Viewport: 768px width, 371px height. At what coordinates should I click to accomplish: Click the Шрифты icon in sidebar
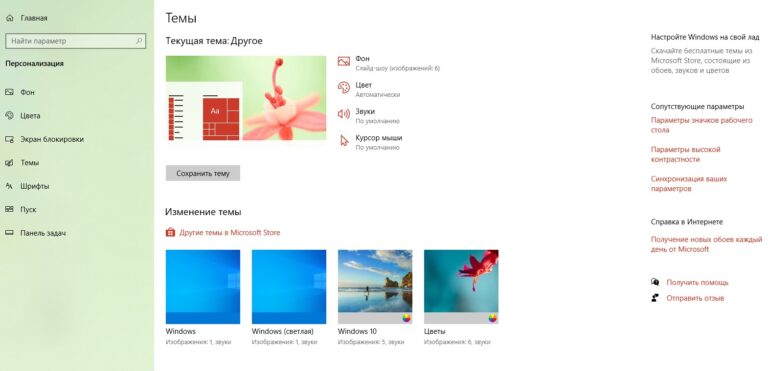[9, 186]
